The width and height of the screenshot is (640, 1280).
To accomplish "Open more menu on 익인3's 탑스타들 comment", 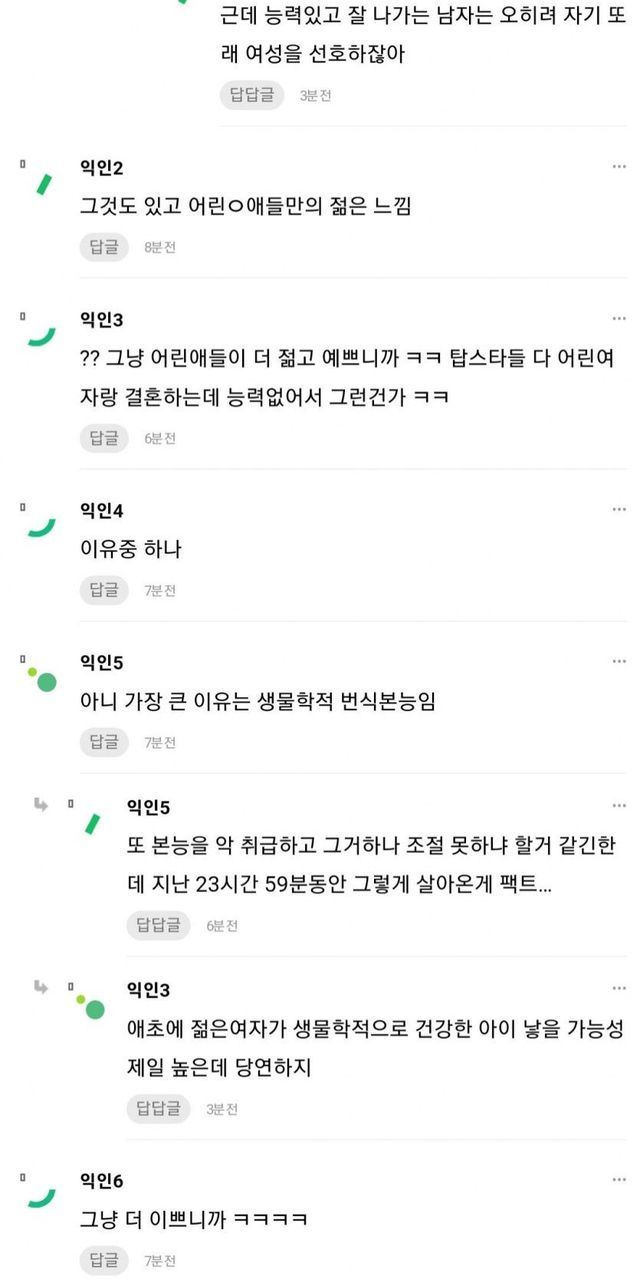I will pos(619,319).
